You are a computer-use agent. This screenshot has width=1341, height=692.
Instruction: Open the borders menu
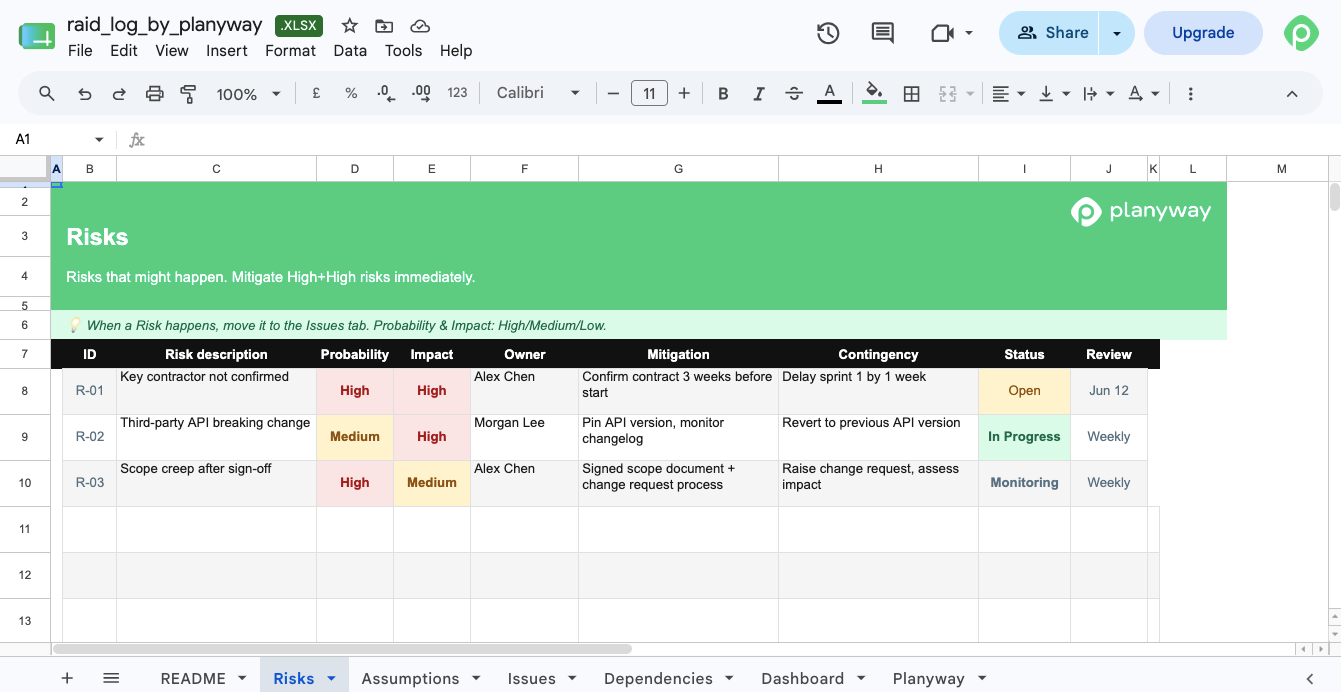point(911,93)
